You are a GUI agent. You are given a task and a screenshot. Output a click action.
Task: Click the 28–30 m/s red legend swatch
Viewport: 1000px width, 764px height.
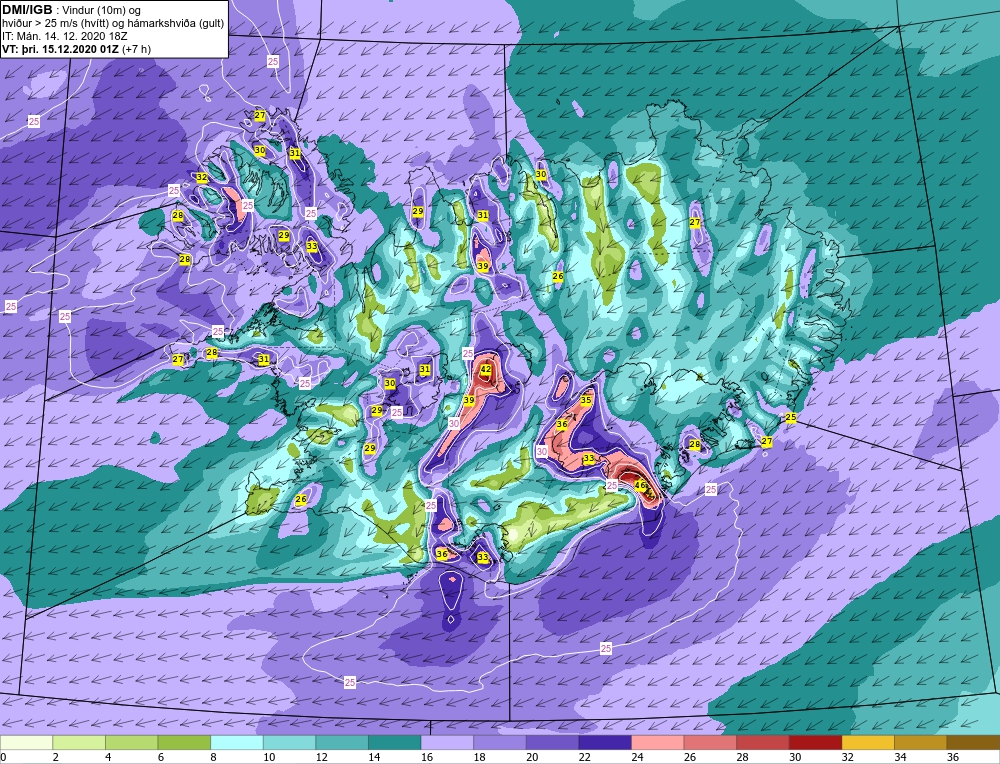tap(763, 742)
